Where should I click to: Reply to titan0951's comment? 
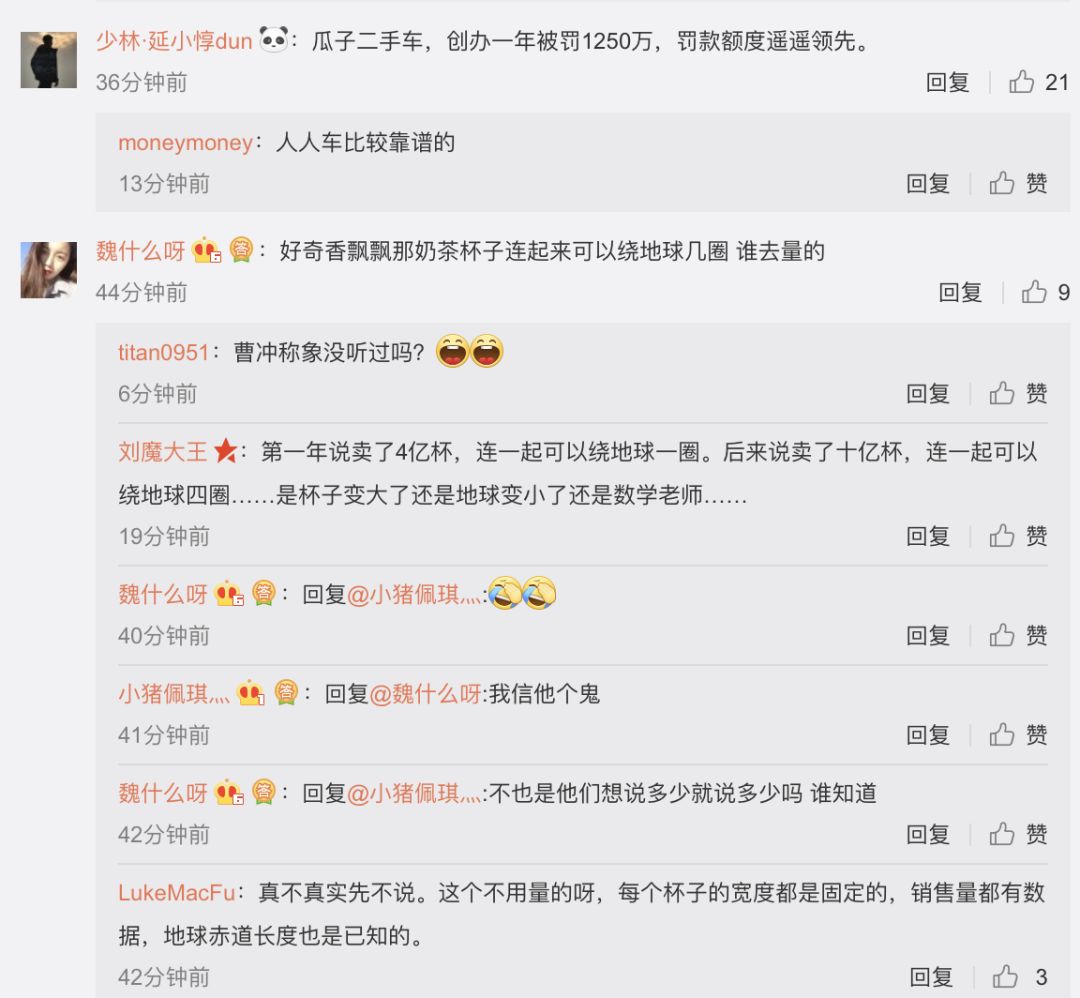click(x=928, y=393)
